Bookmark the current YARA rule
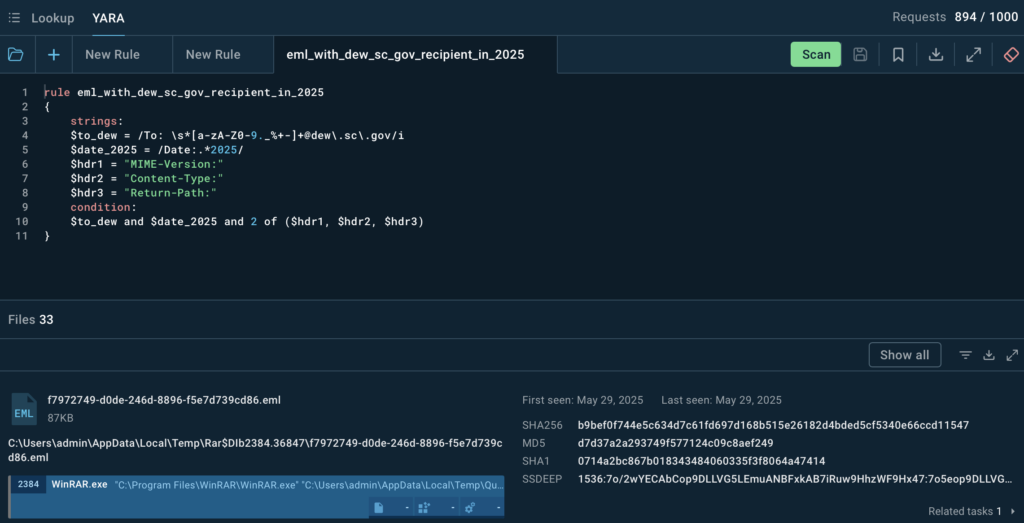 point(898,54)
